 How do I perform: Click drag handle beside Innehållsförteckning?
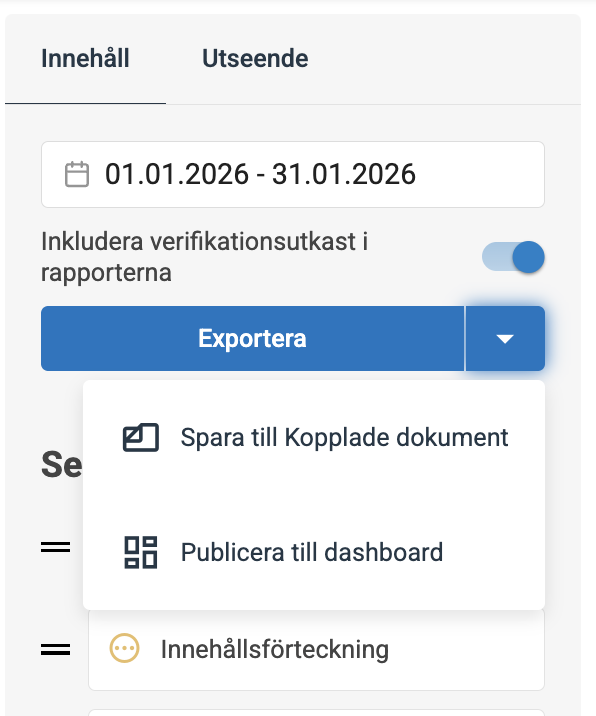(x=56, y=649)
